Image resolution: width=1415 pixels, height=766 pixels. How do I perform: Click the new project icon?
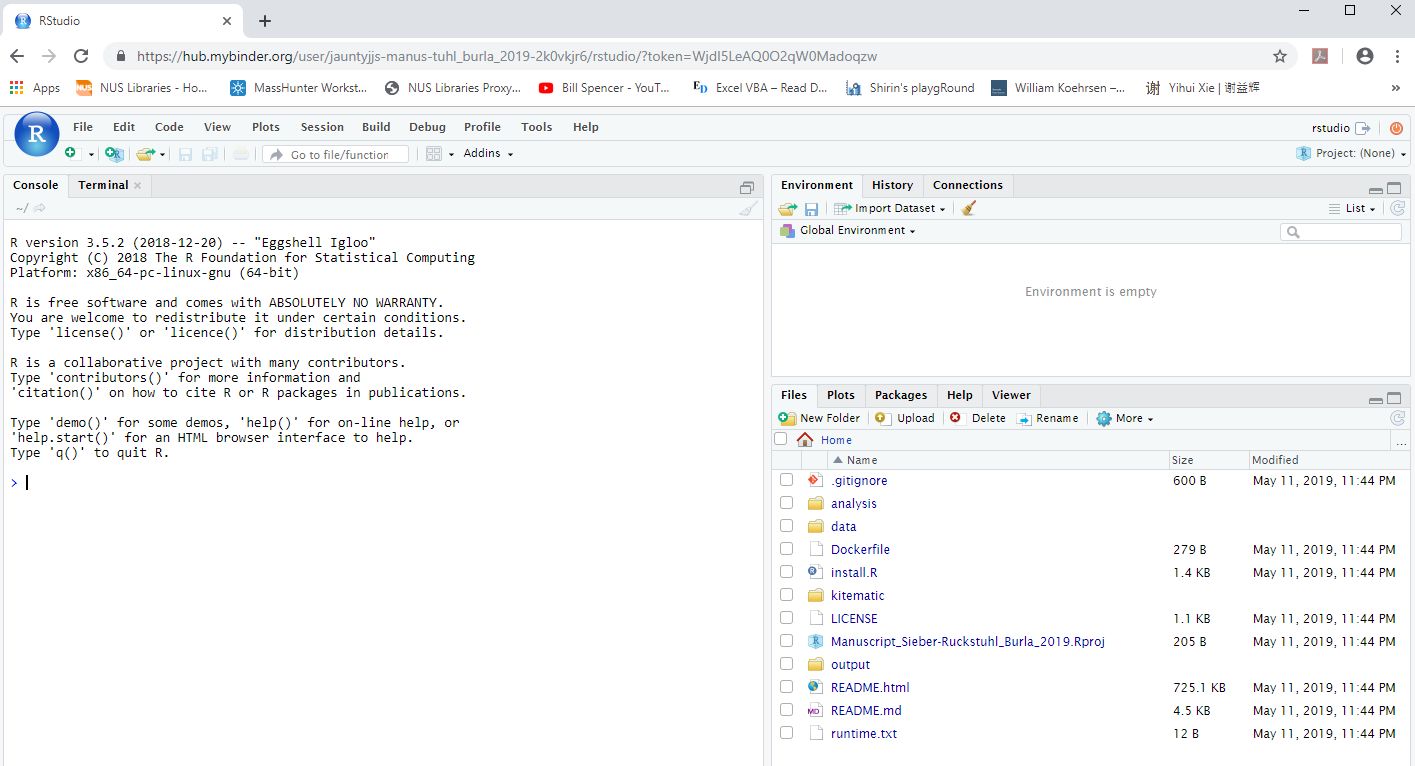click(x=114, y=153)
